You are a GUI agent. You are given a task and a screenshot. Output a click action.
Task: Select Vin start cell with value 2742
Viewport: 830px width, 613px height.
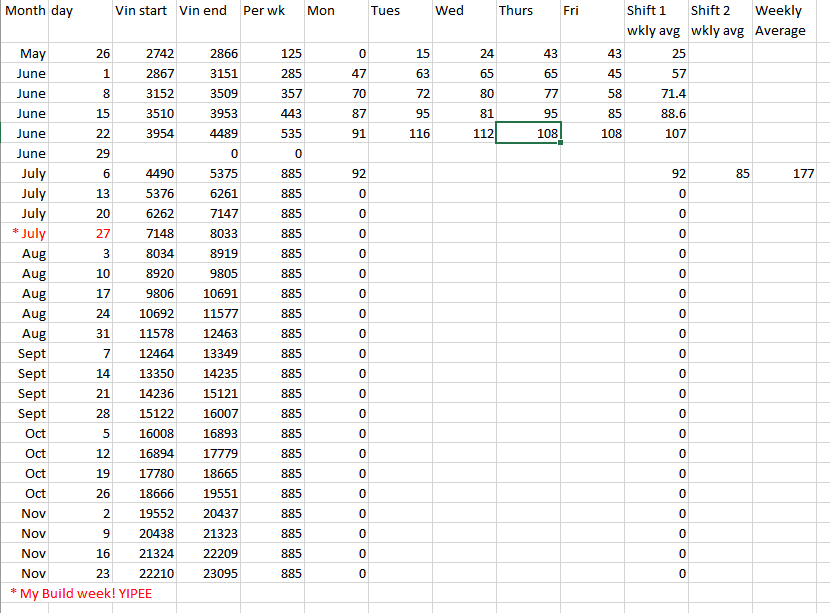144,53
